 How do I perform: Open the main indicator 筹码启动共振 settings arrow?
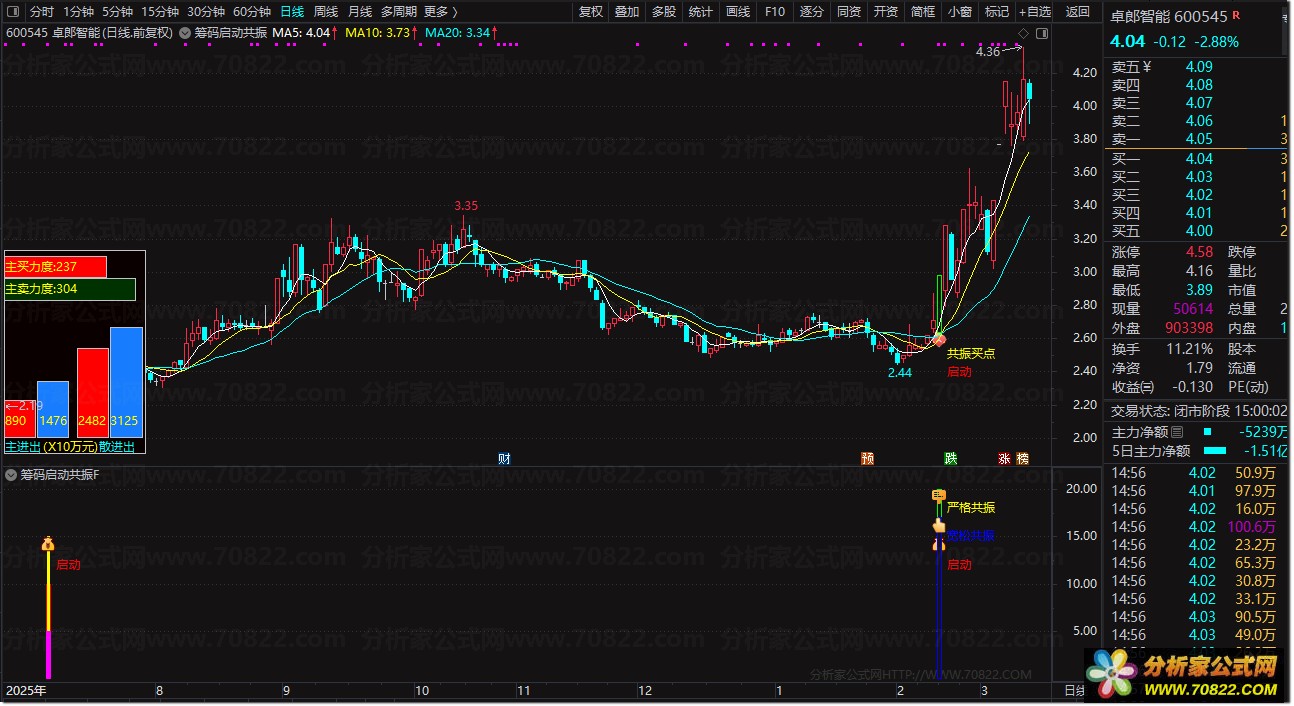coord(186,33)
